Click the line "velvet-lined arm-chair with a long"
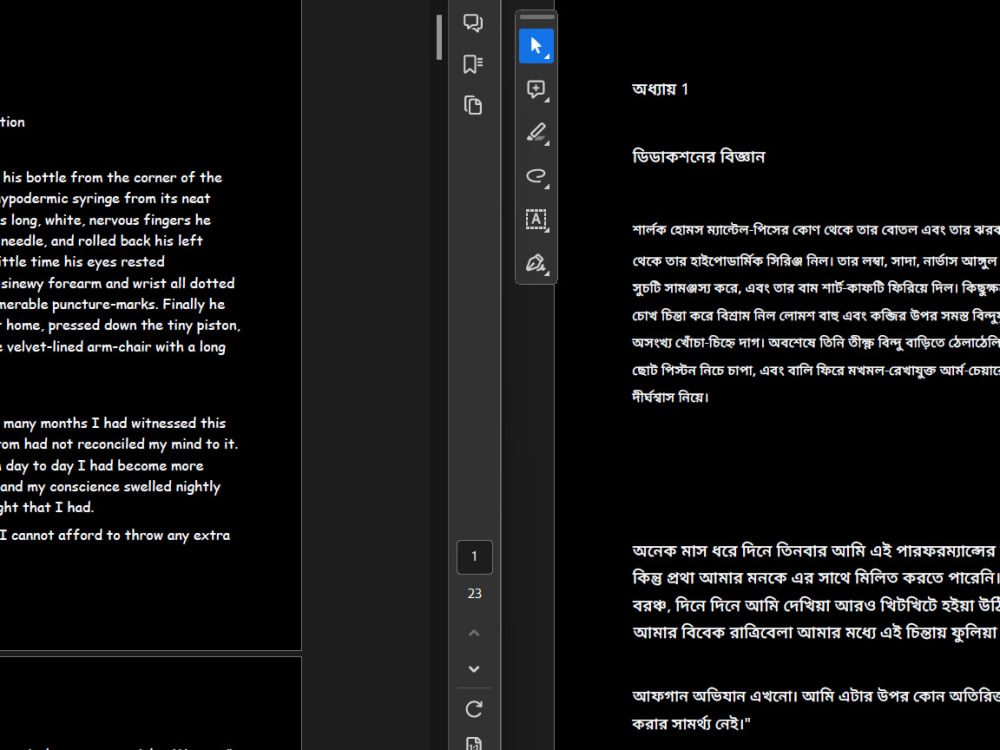The height and width of the screenshot is (750, 1000). click(114, 347)
